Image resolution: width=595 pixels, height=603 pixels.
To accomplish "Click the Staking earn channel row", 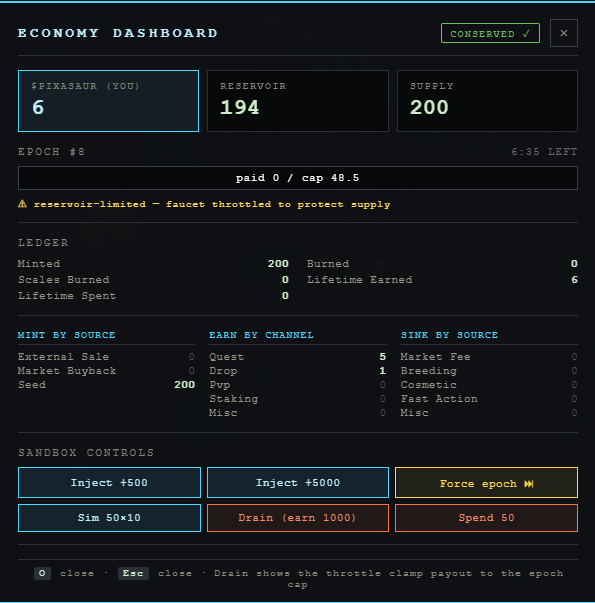I will [x=298, y=399].
